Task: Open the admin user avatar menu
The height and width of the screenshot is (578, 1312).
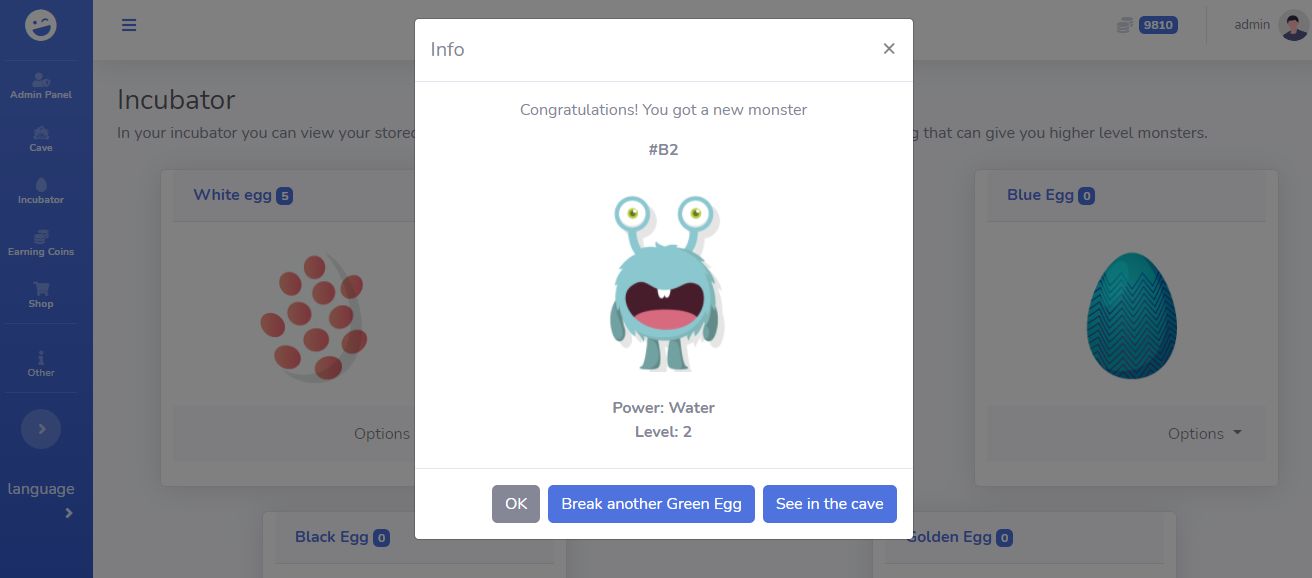Action: 1293,25
